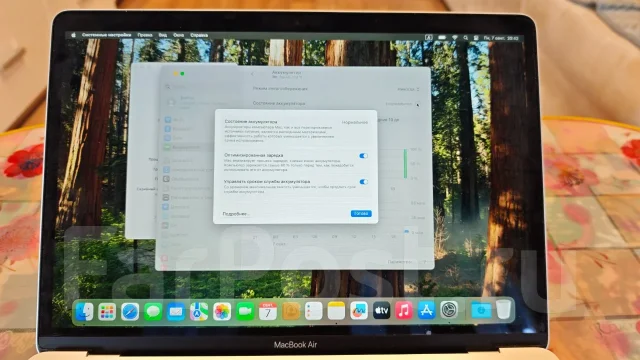
Task: Open the Apple menu
Action: [x=73, y=36]
